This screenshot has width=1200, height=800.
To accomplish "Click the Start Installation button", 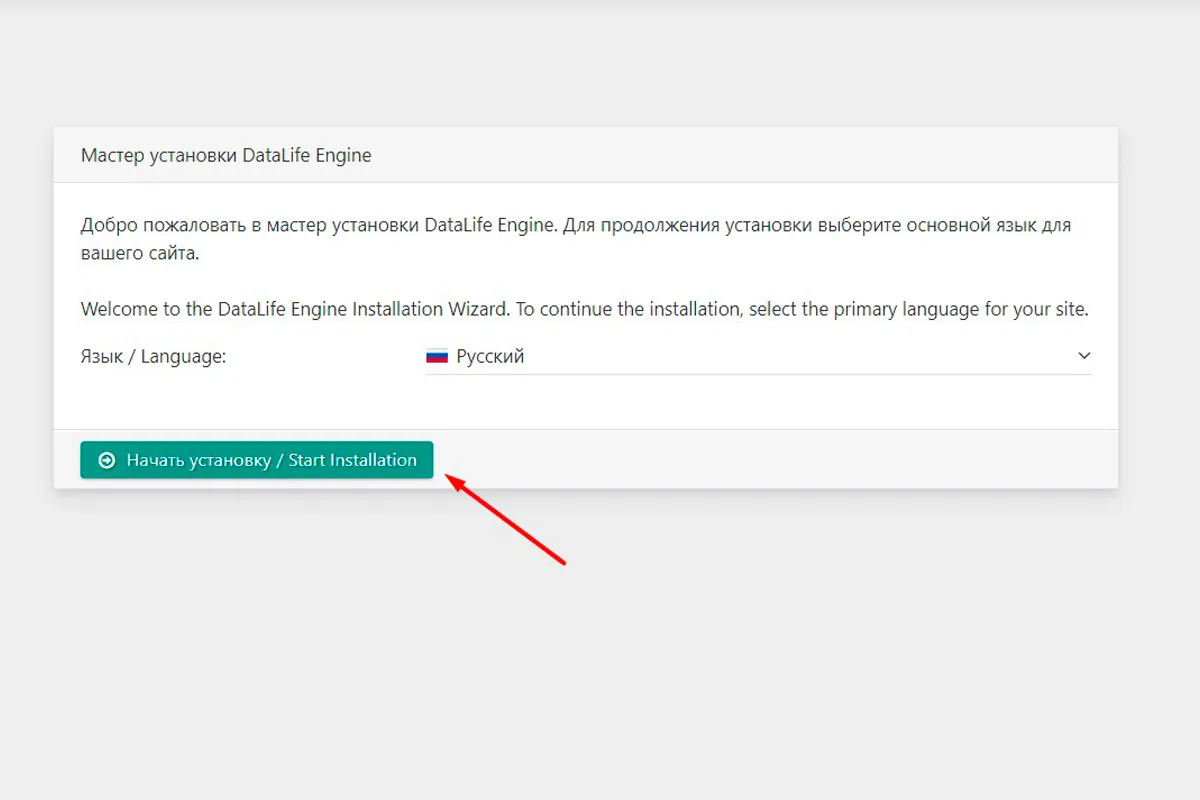I will (257, 460).
